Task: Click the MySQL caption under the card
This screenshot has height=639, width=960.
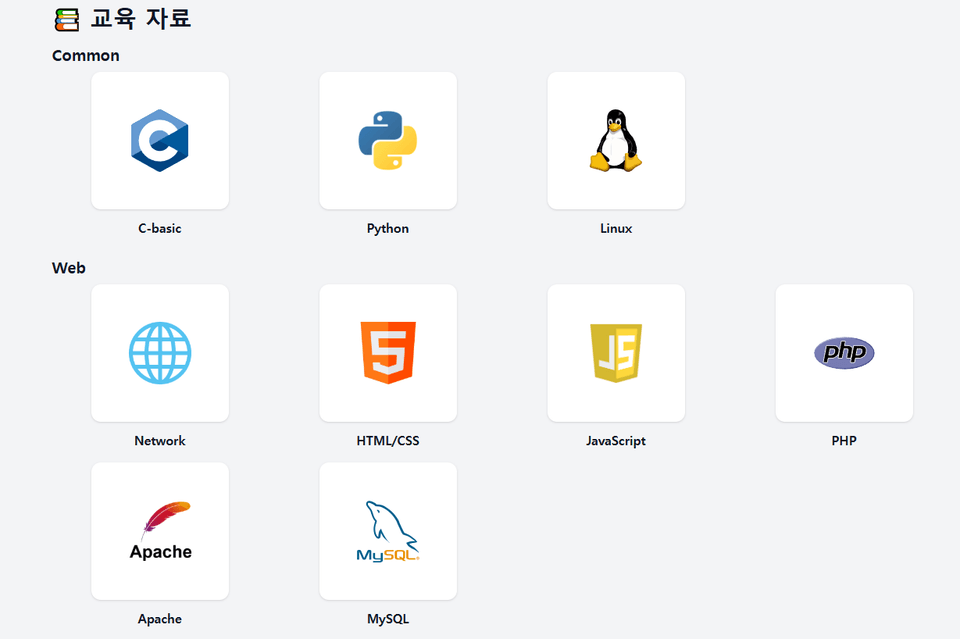Action: pos(388,619)
